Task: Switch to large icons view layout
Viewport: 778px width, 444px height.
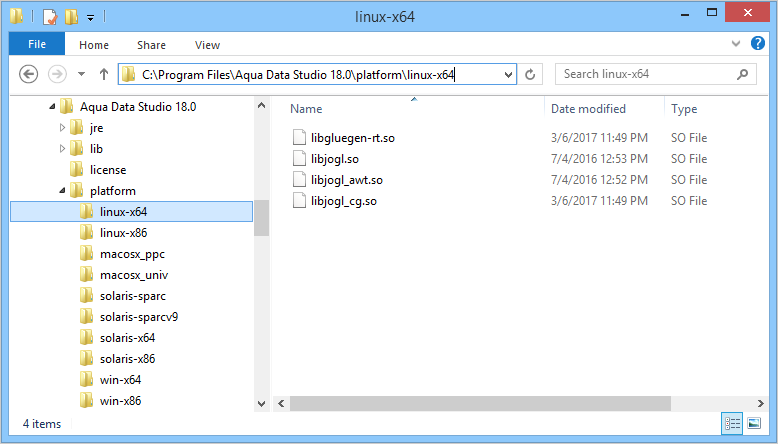Action: (x=753, y=424)
